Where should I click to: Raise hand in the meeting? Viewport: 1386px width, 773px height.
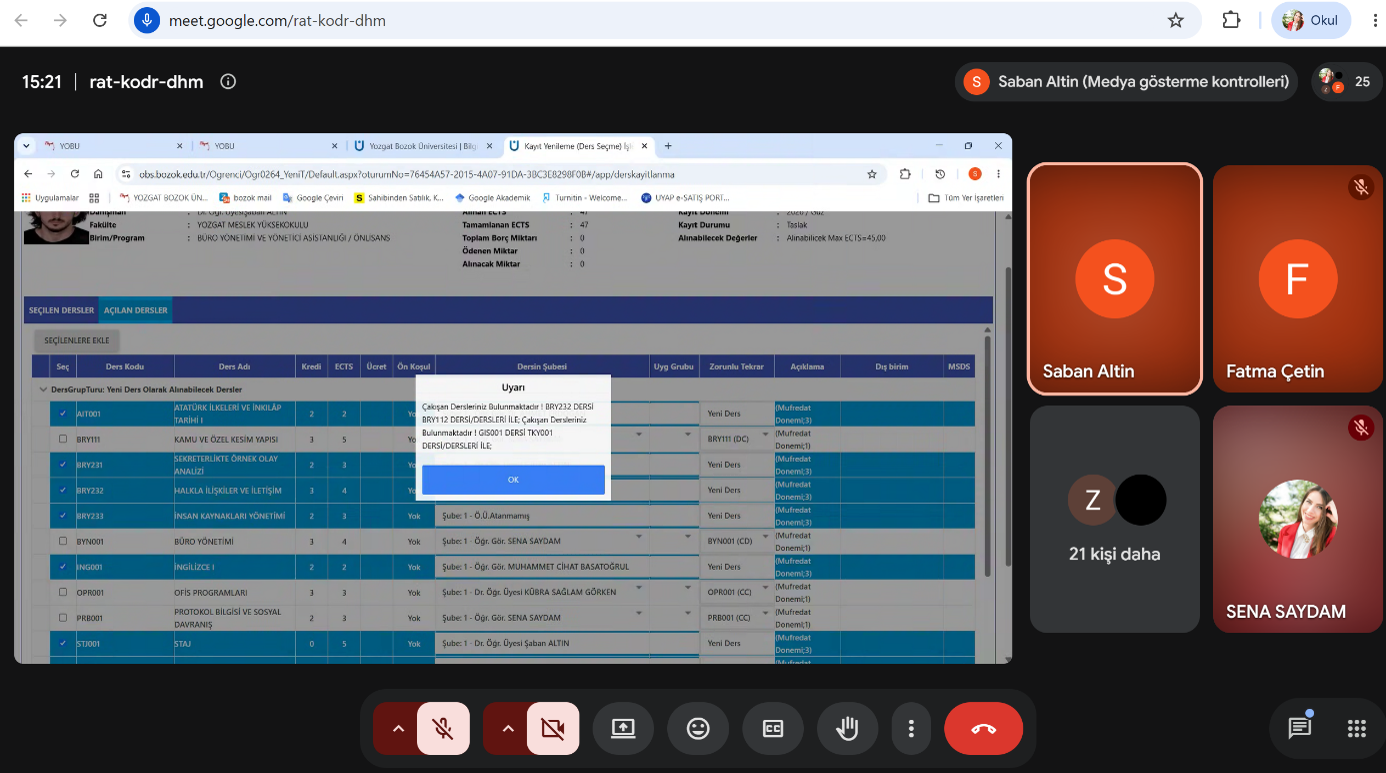(x=847, y=728)
